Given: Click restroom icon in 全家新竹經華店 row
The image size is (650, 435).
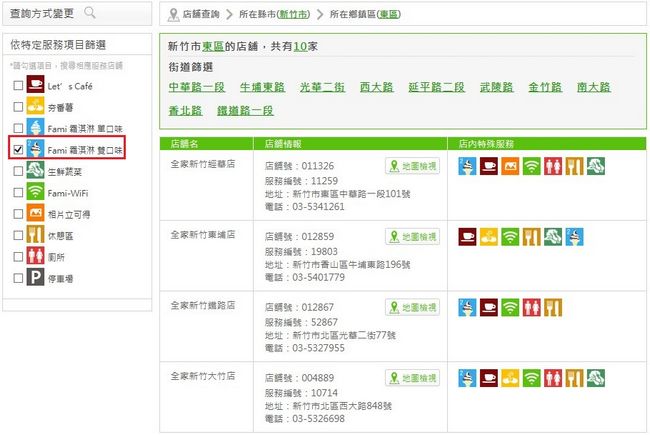Looking at the screenshot, I should (553, 166).
